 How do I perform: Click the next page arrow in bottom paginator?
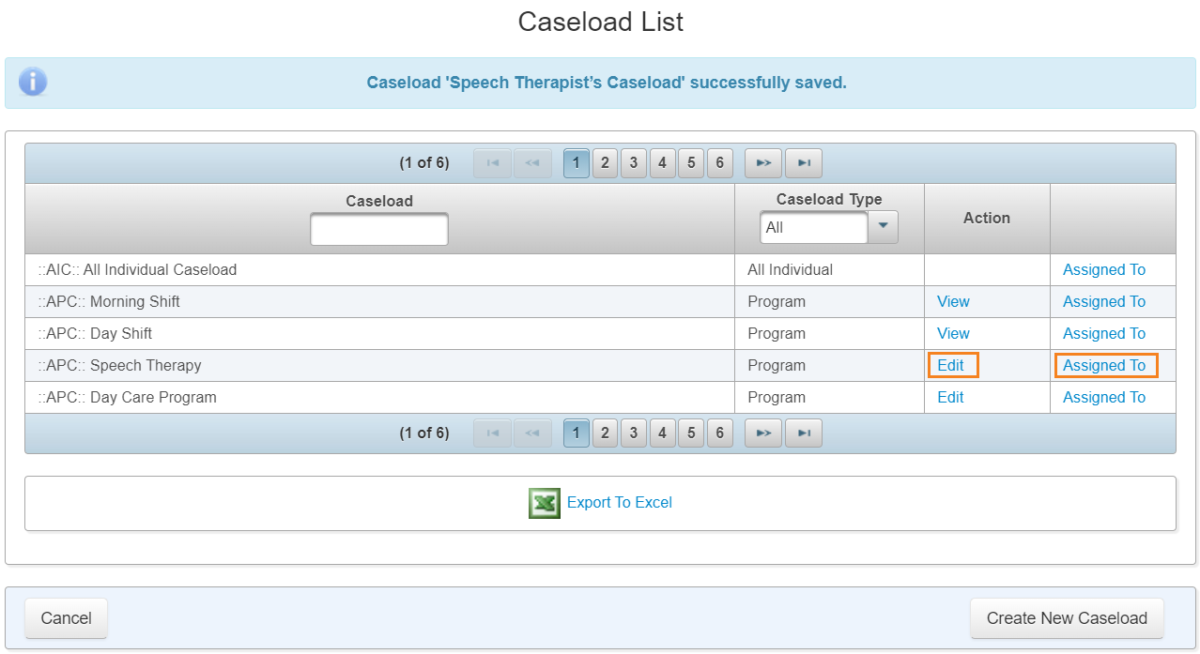[763, 432]
